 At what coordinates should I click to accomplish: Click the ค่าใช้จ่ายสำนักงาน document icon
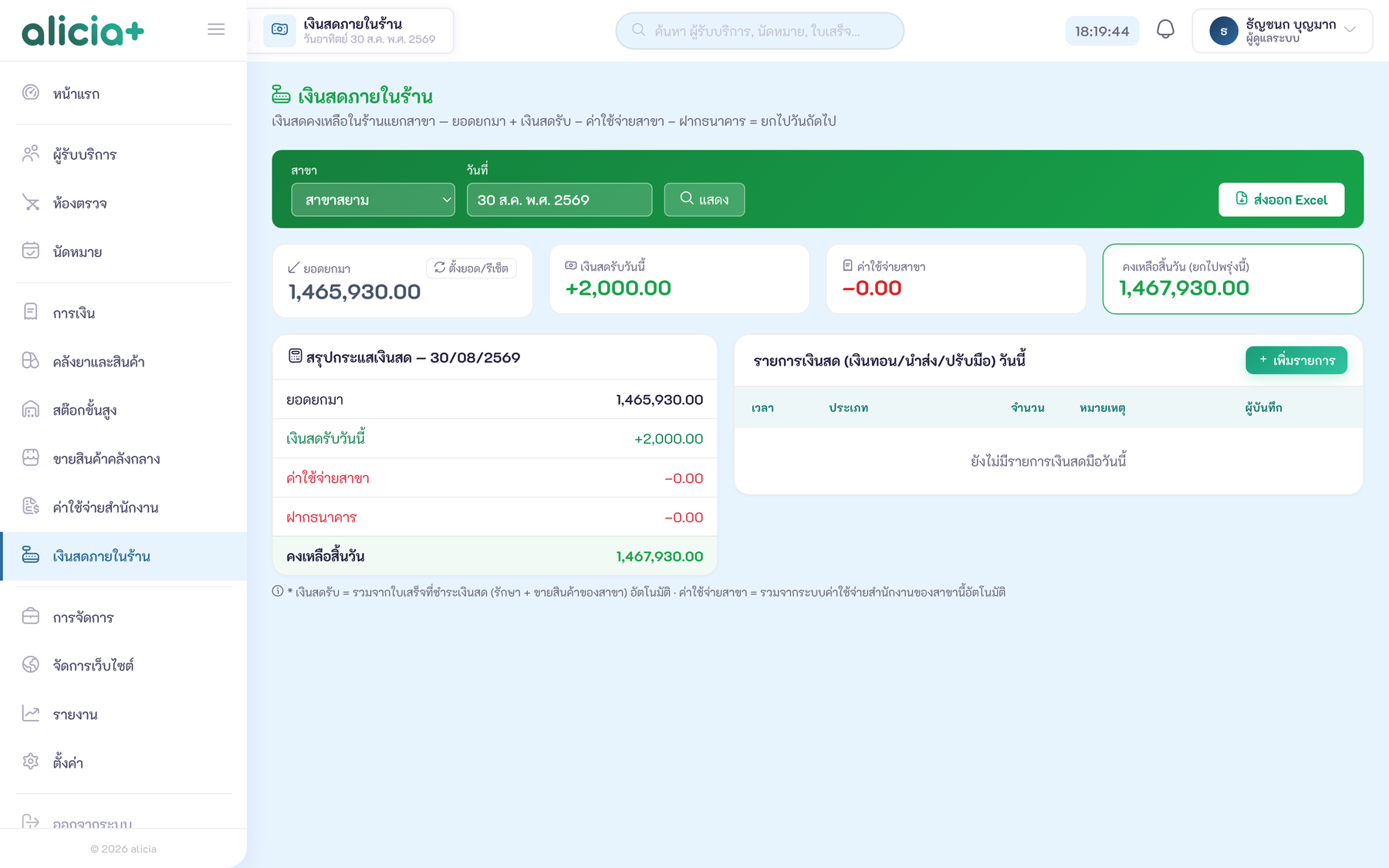(x=31, y=506)
